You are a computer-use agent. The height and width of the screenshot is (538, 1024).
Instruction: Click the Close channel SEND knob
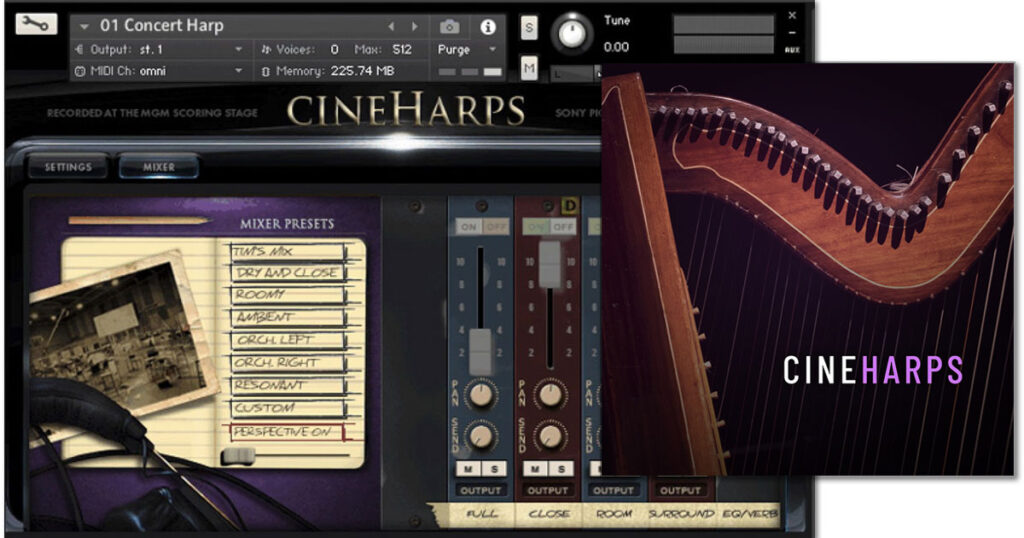(x=550, y=436)
